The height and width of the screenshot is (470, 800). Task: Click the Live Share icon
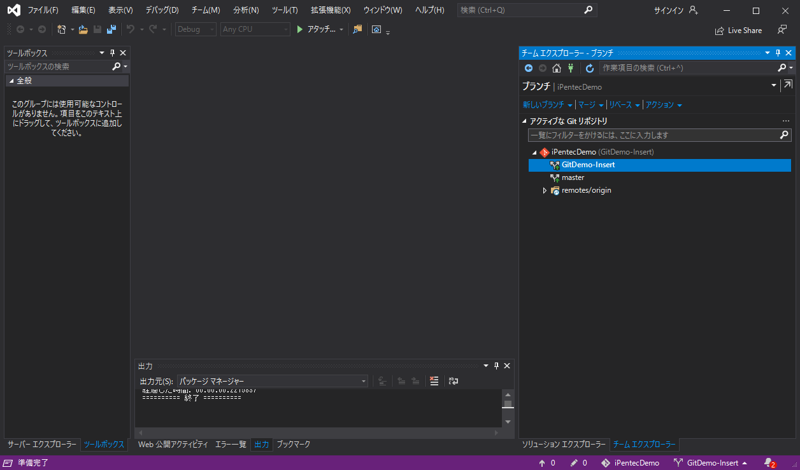pos(719,31)
